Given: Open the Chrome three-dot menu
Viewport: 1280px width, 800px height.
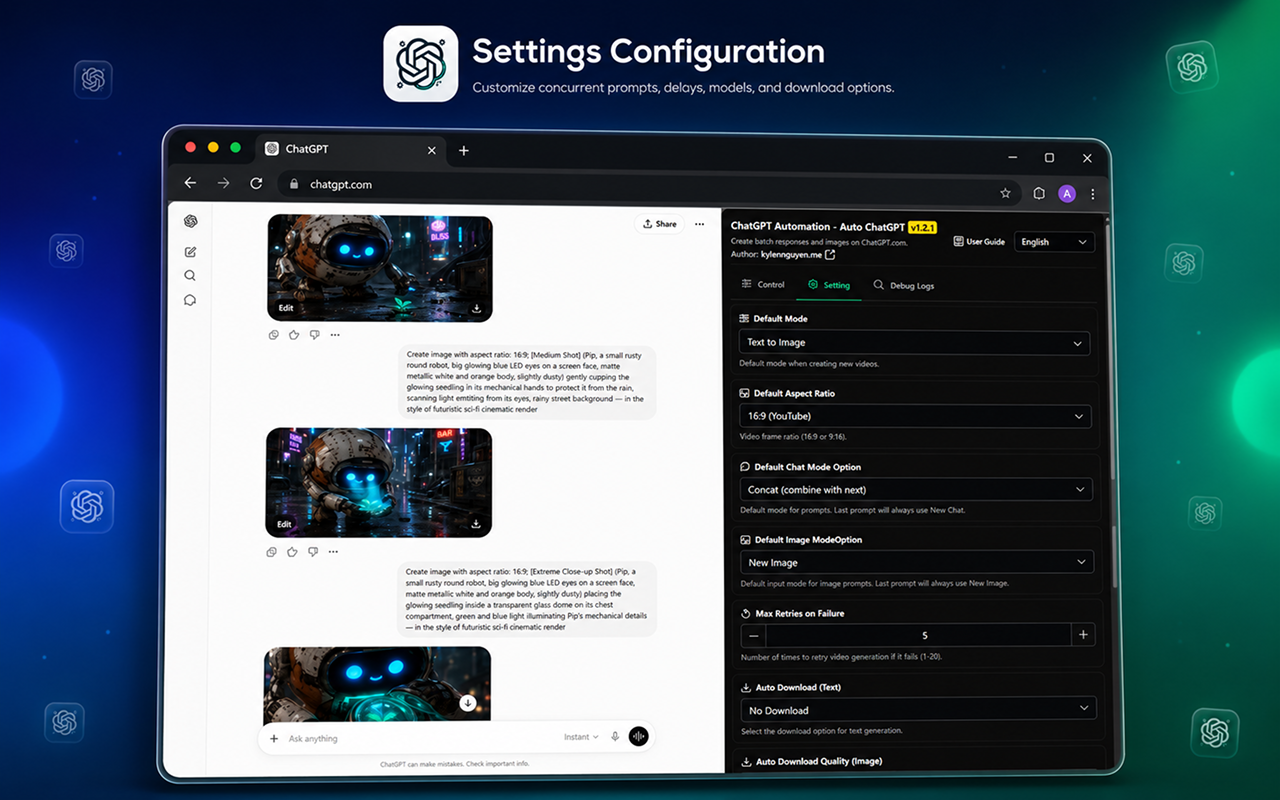Looking at the screenshot, I should click(1093, 194).
